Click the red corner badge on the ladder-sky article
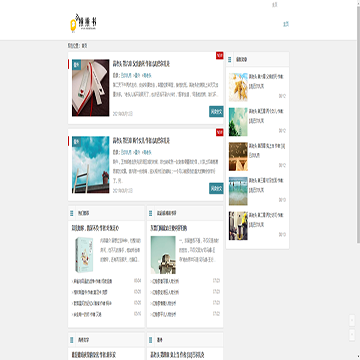Image resolution: width=360 pixels, height=360 pixels. pyautogui.click(x=219, y=132)
